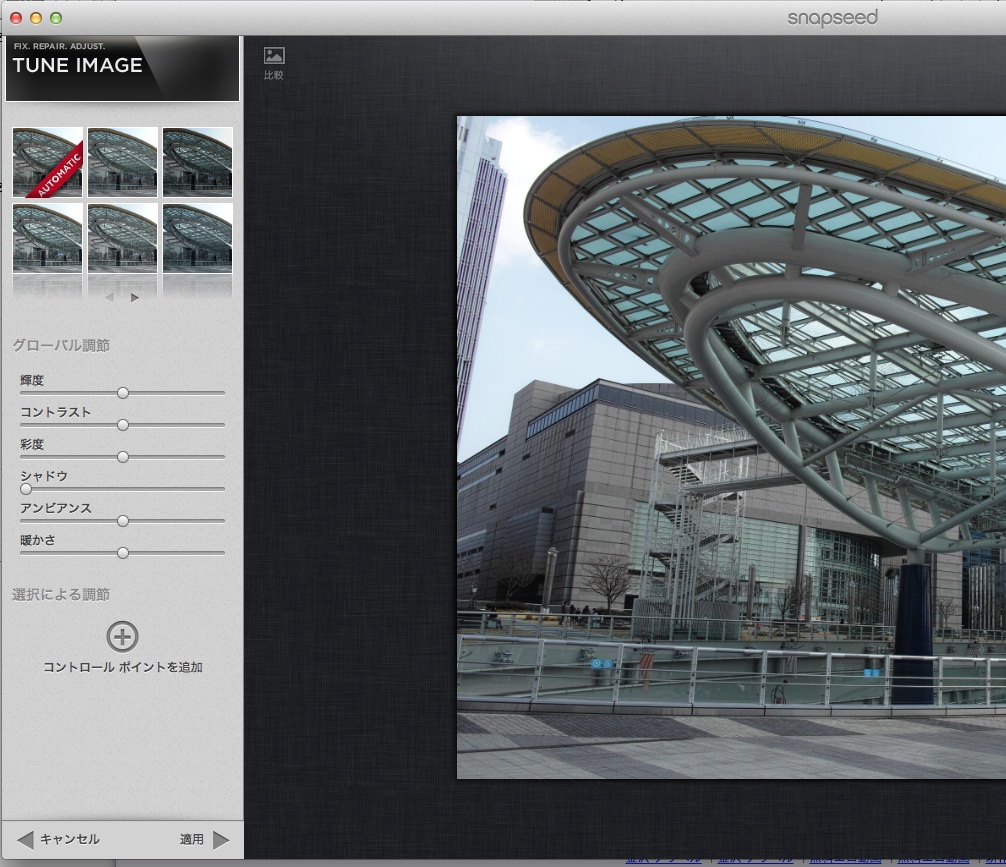1006x867 pixels.
Task: Click the add control point plus icon
Action: (x=122, y=637)
